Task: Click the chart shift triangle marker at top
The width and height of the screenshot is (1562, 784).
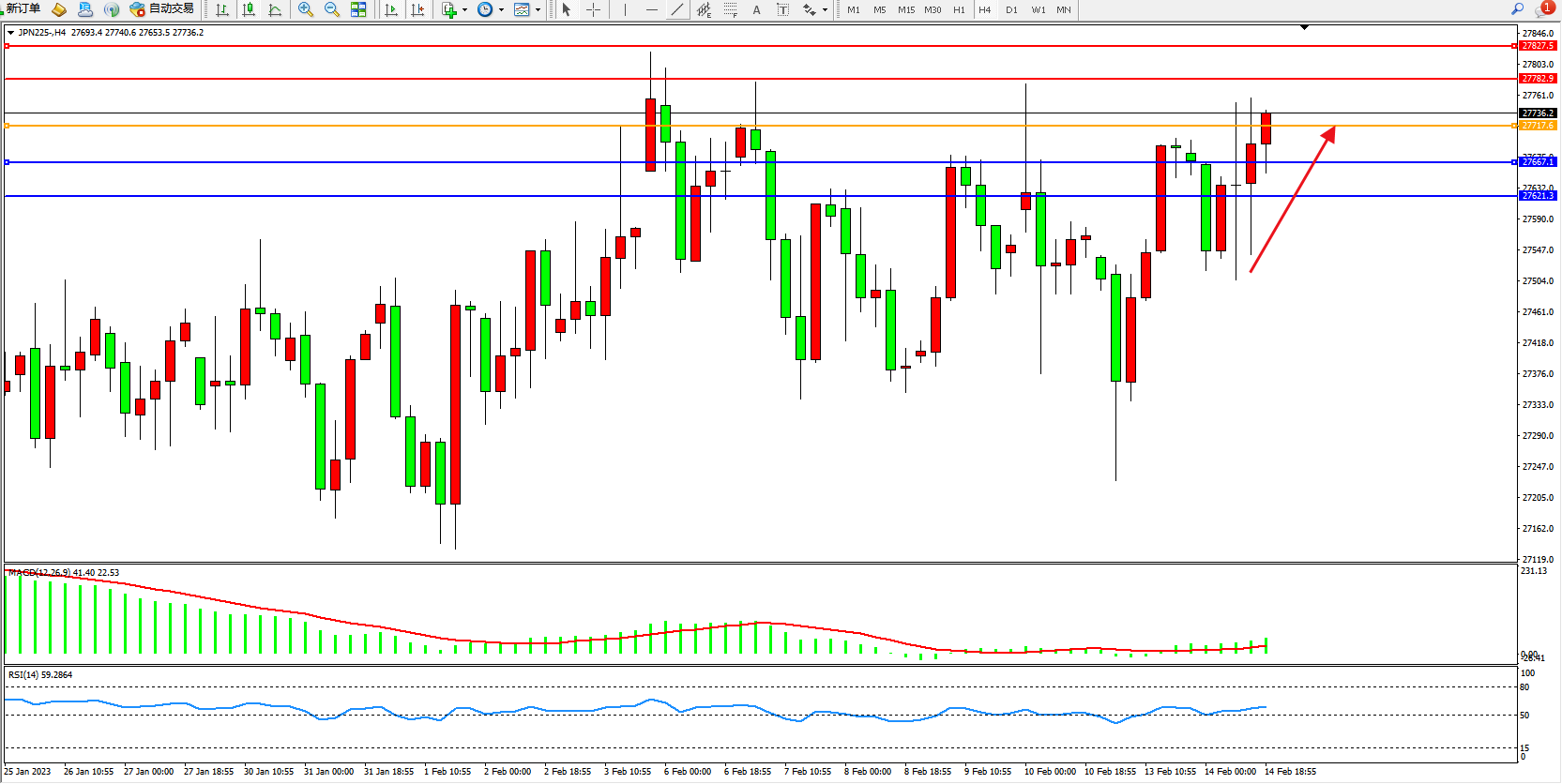Action: pos(1304,27)
